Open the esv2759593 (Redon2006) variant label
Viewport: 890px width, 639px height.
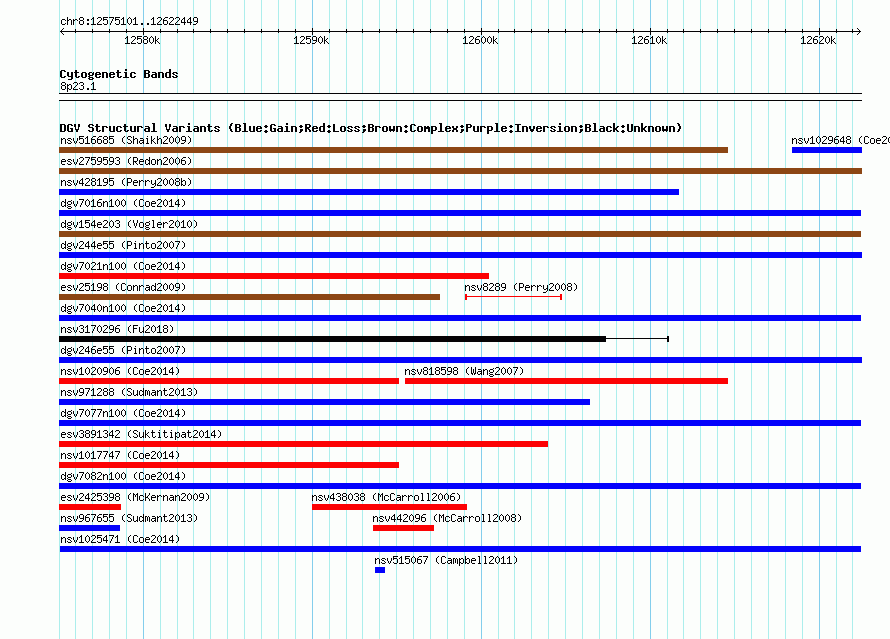click(126, 161)
